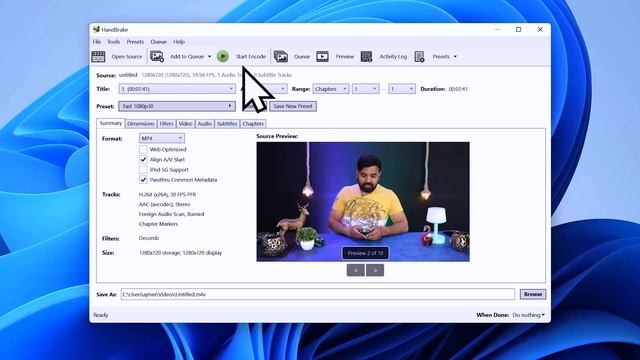Screen dimensions: 640x360
Task: Uncheck Align A/V Start
Action: tap(143, 160)
